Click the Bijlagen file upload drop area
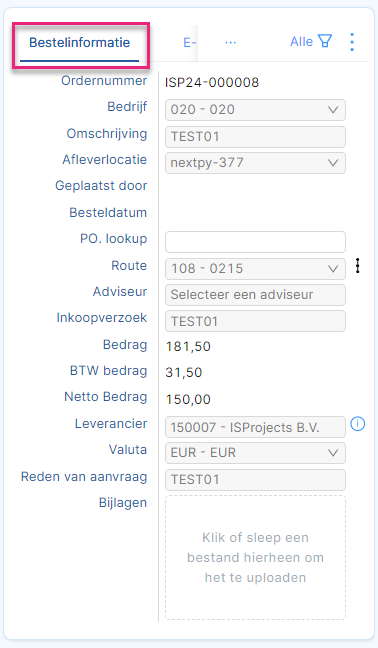 (x=255, y=557)
